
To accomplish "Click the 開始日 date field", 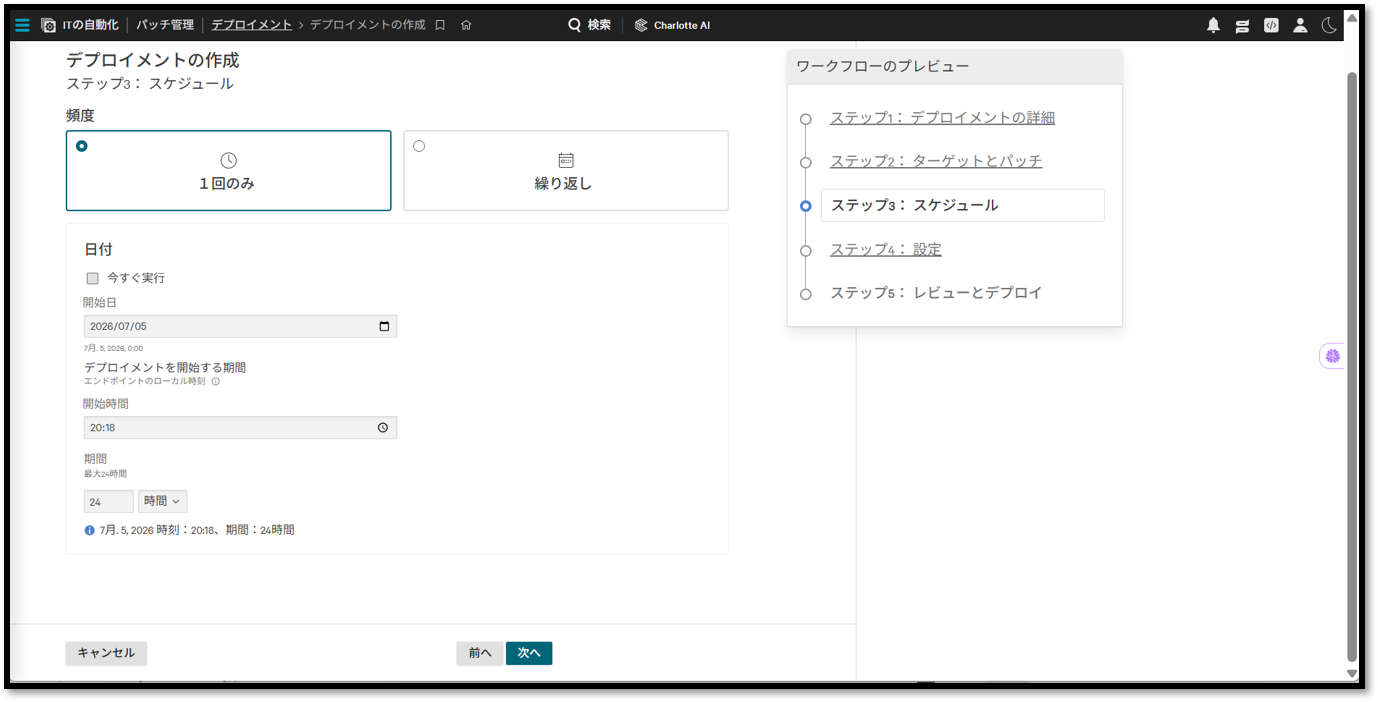I will click(240, 326).
